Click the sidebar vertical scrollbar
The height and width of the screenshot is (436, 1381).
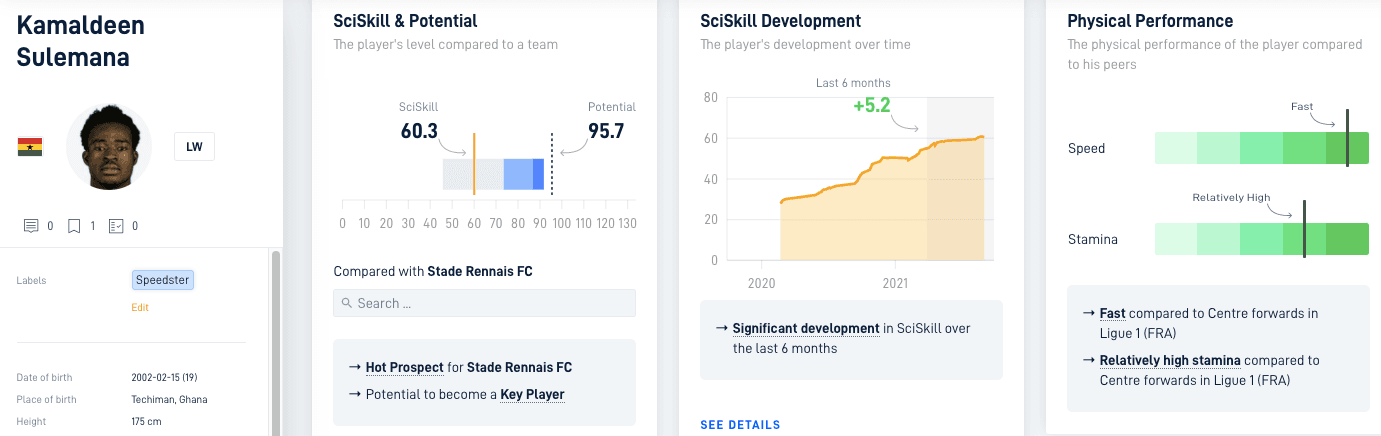(x=276, y=343)
